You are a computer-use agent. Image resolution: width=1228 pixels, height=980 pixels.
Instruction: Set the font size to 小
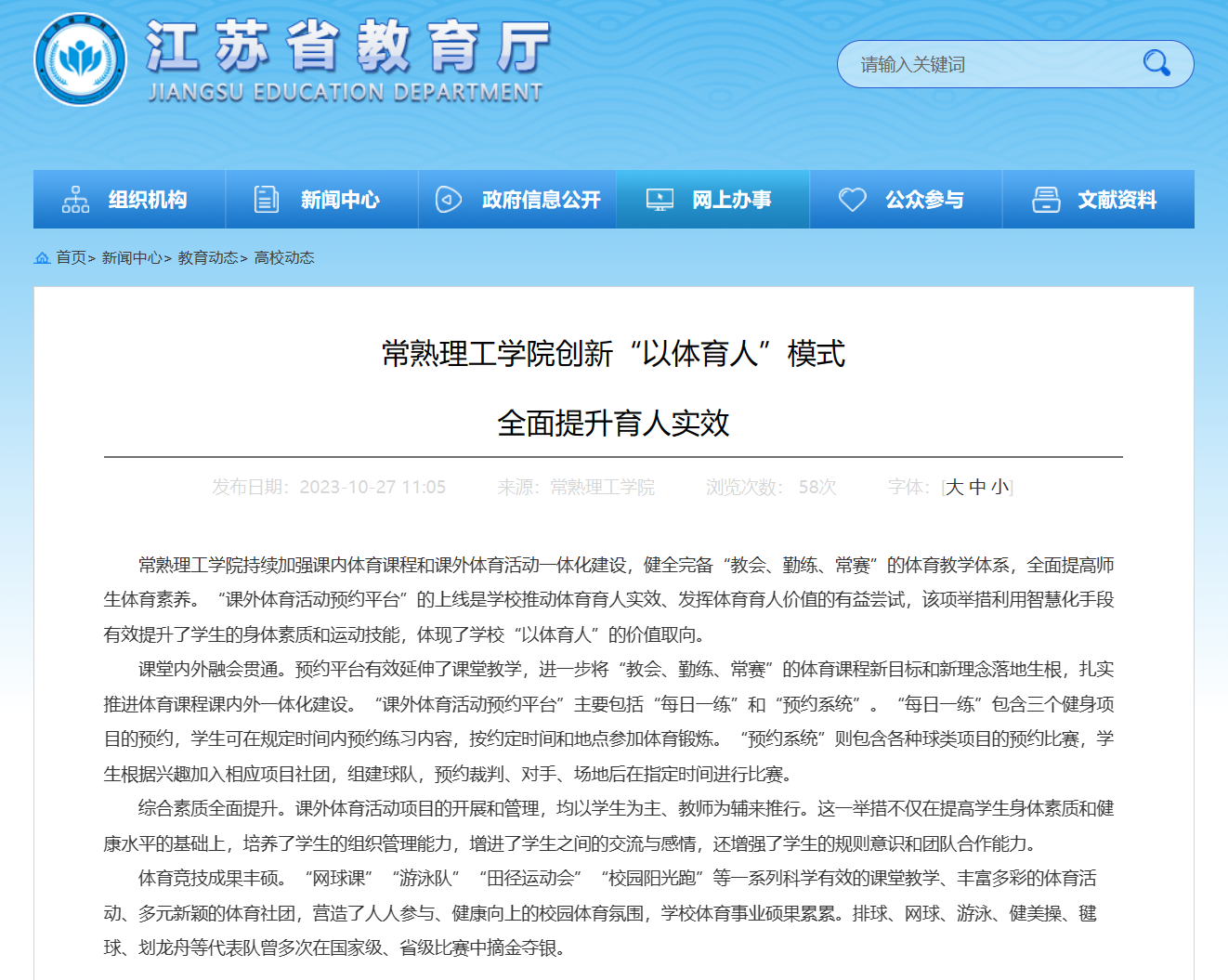click(x=999, y=487)
